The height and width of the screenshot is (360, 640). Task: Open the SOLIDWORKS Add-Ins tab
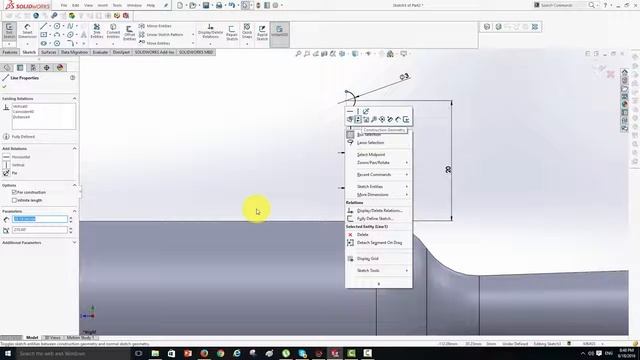pos(154,52)
